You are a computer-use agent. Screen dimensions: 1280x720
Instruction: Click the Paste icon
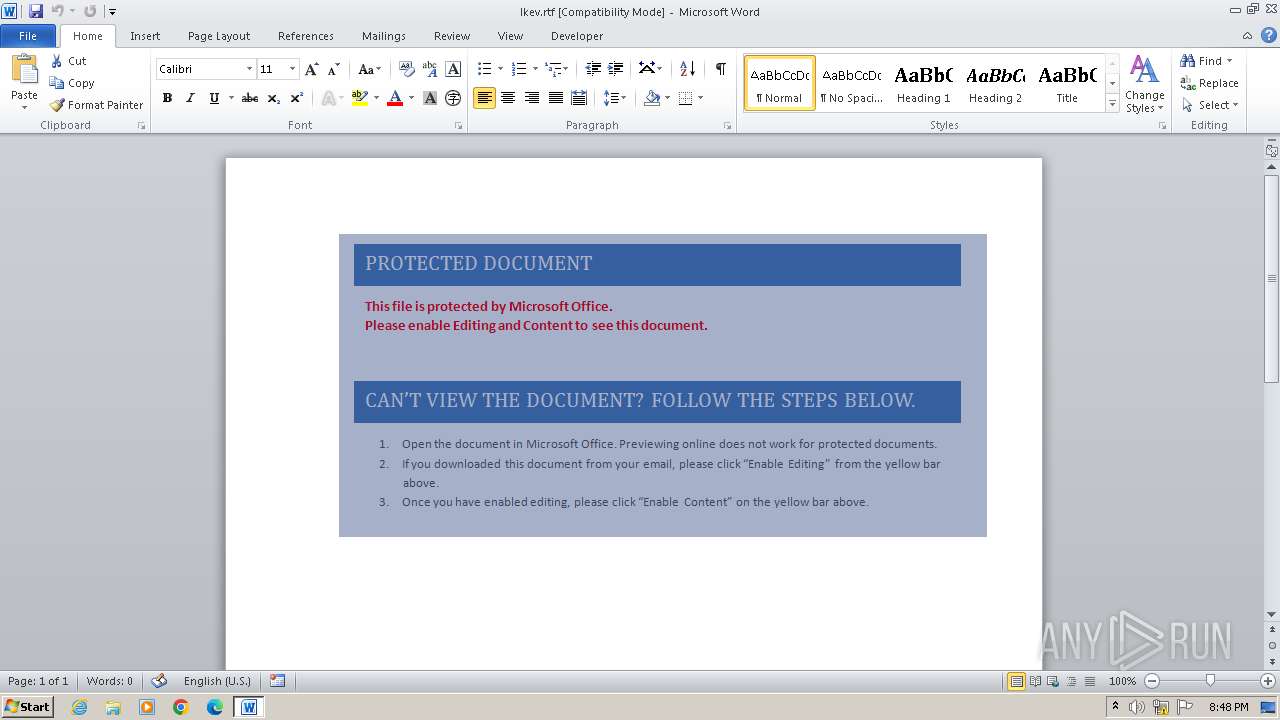tap(24, 72)
